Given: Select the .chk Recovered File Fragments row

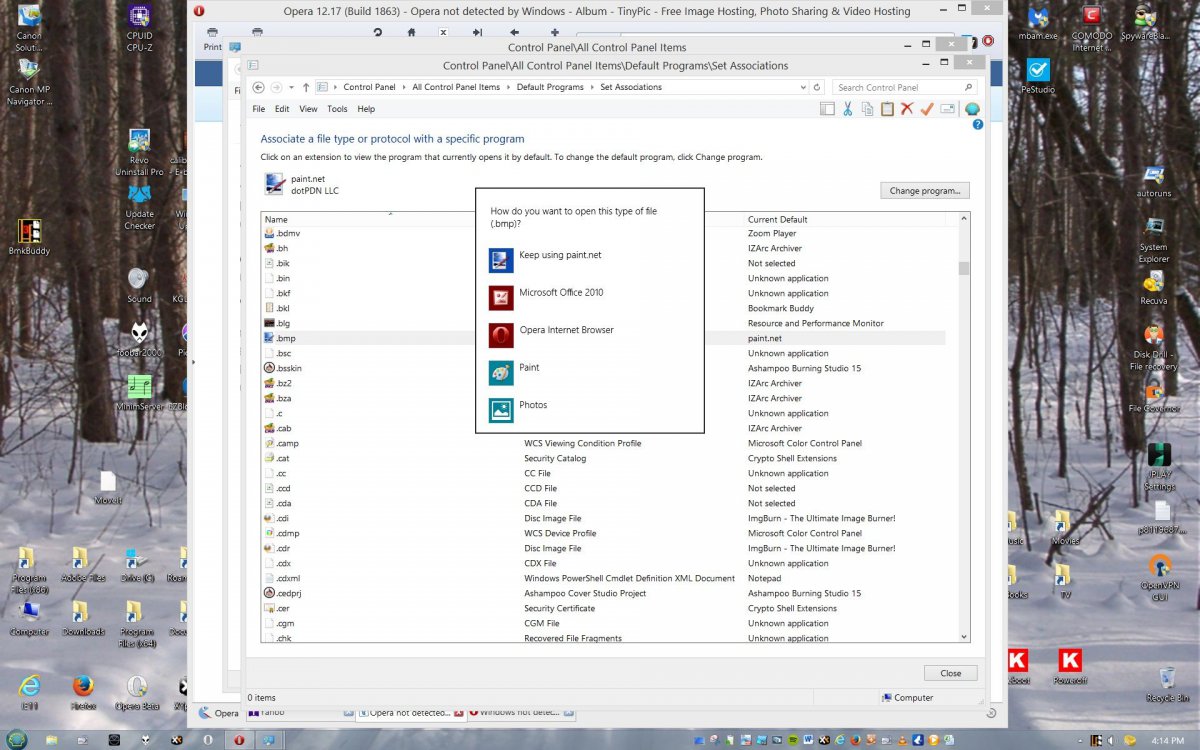Looking at the screenshot, I should [x=603, y=638].
